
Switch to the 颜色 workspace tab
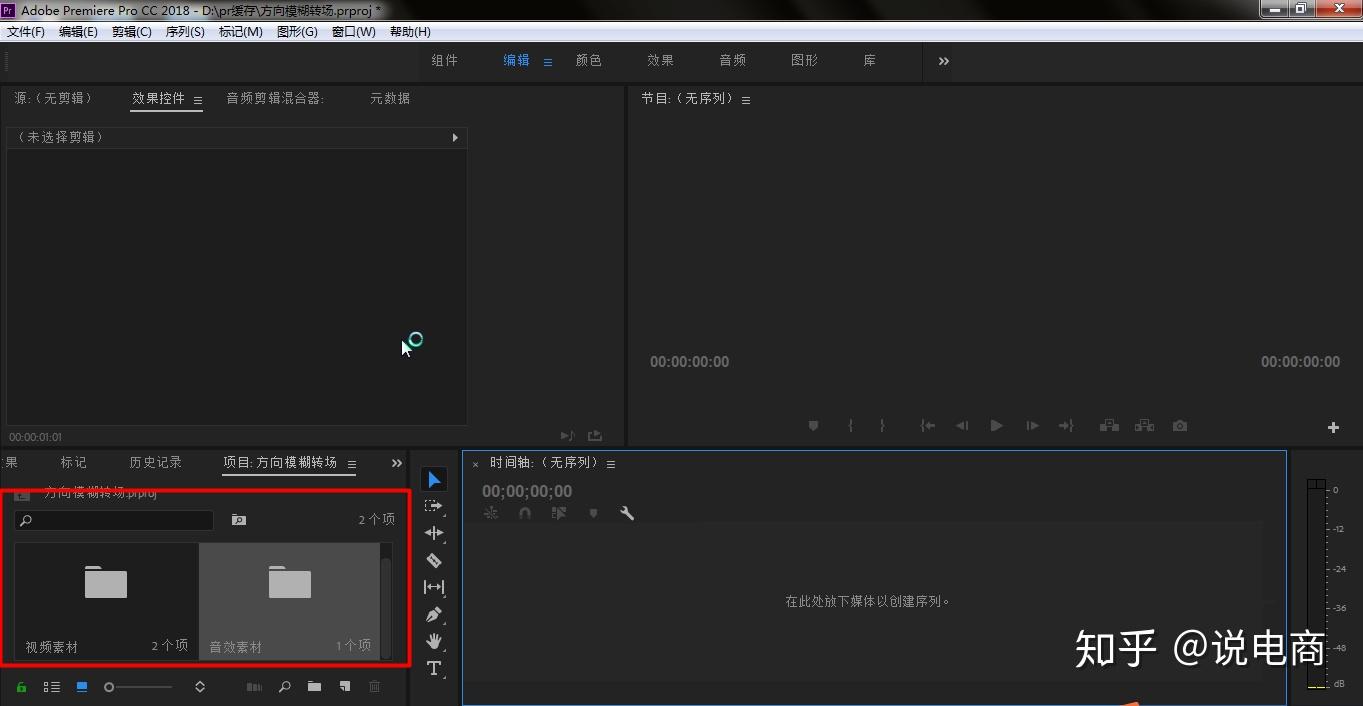coord(589,60)
